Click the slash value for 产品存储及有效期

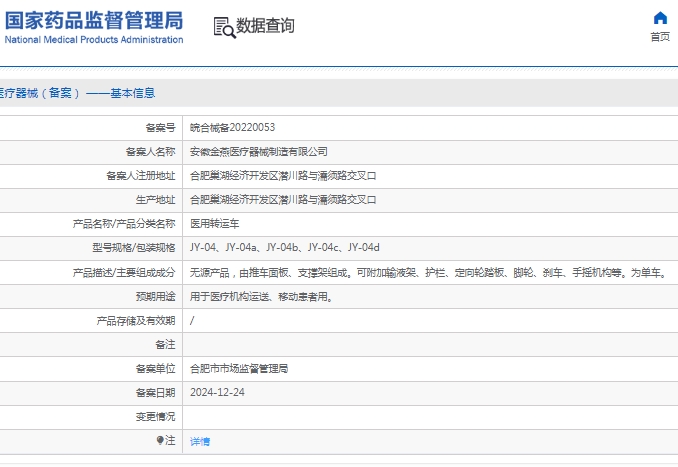point(192,321)
